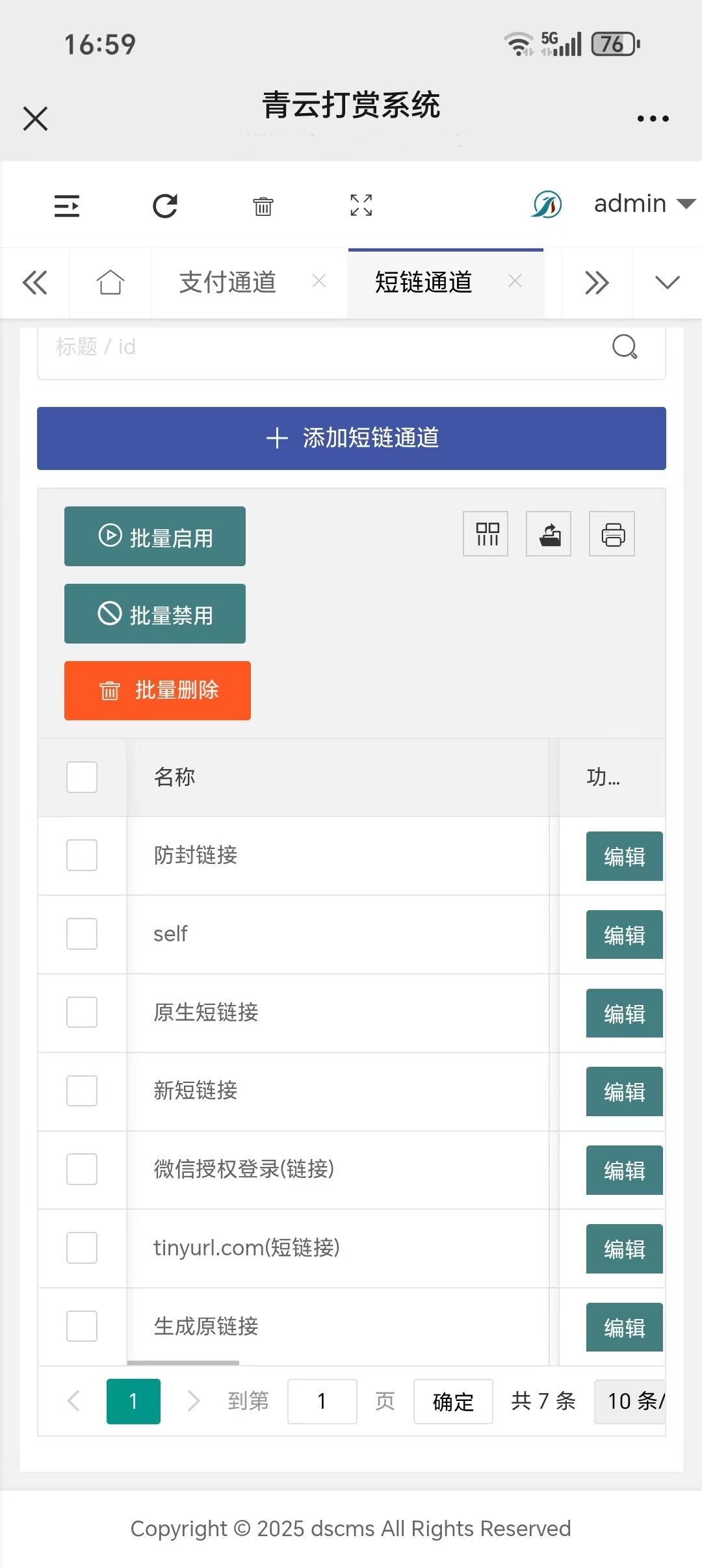Open the column filter grid icon

pyautogui.click(x=486, y=534)
